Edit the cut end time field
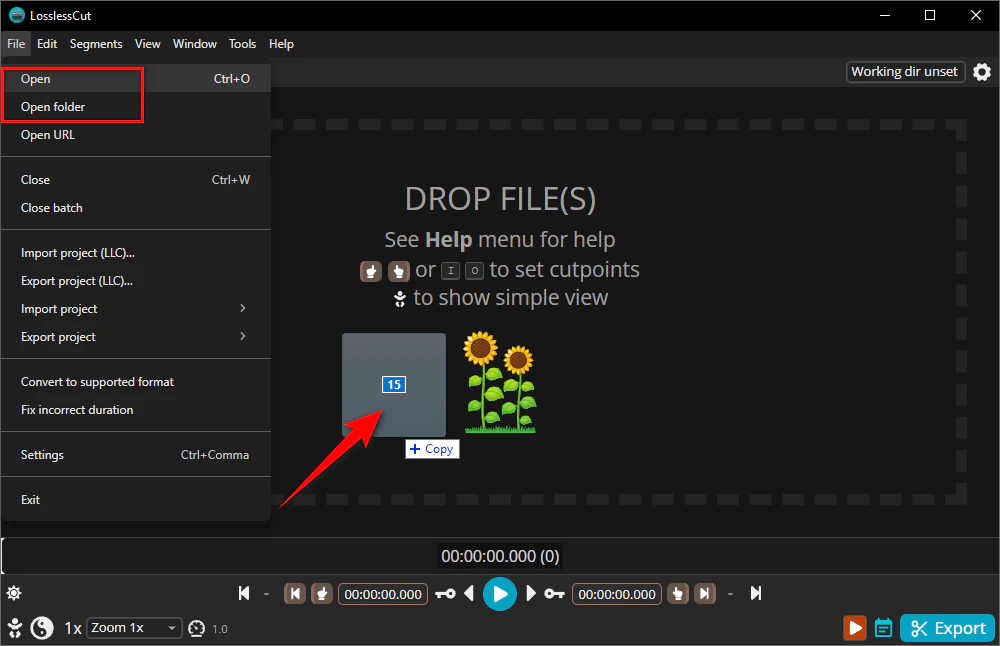Image resolution: width=1000 pixels, height=646 pixels. [617, 594]
